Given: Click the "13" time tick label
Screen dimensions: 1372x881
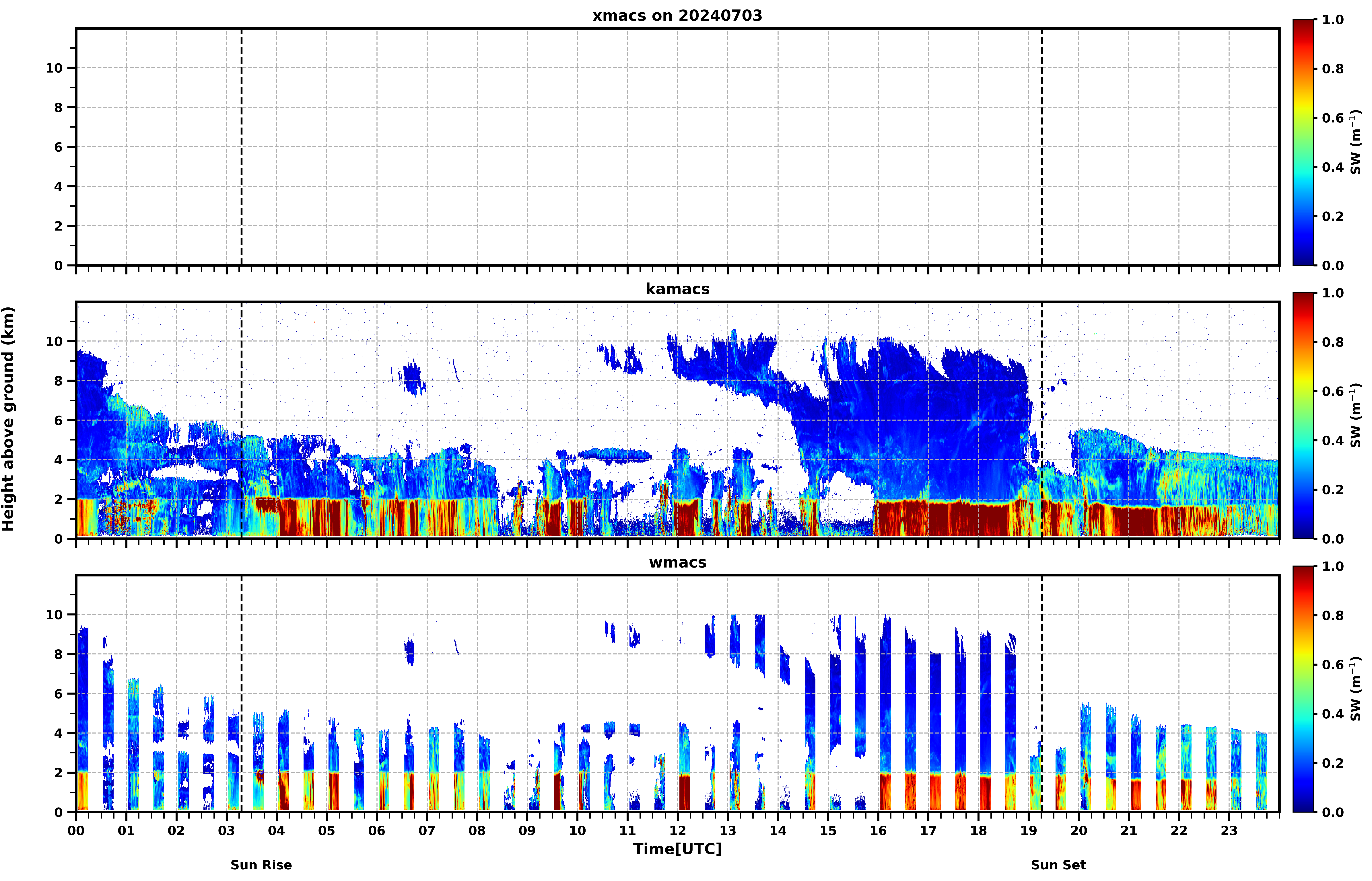Looking at the screenshot, I should pos(728,831).
